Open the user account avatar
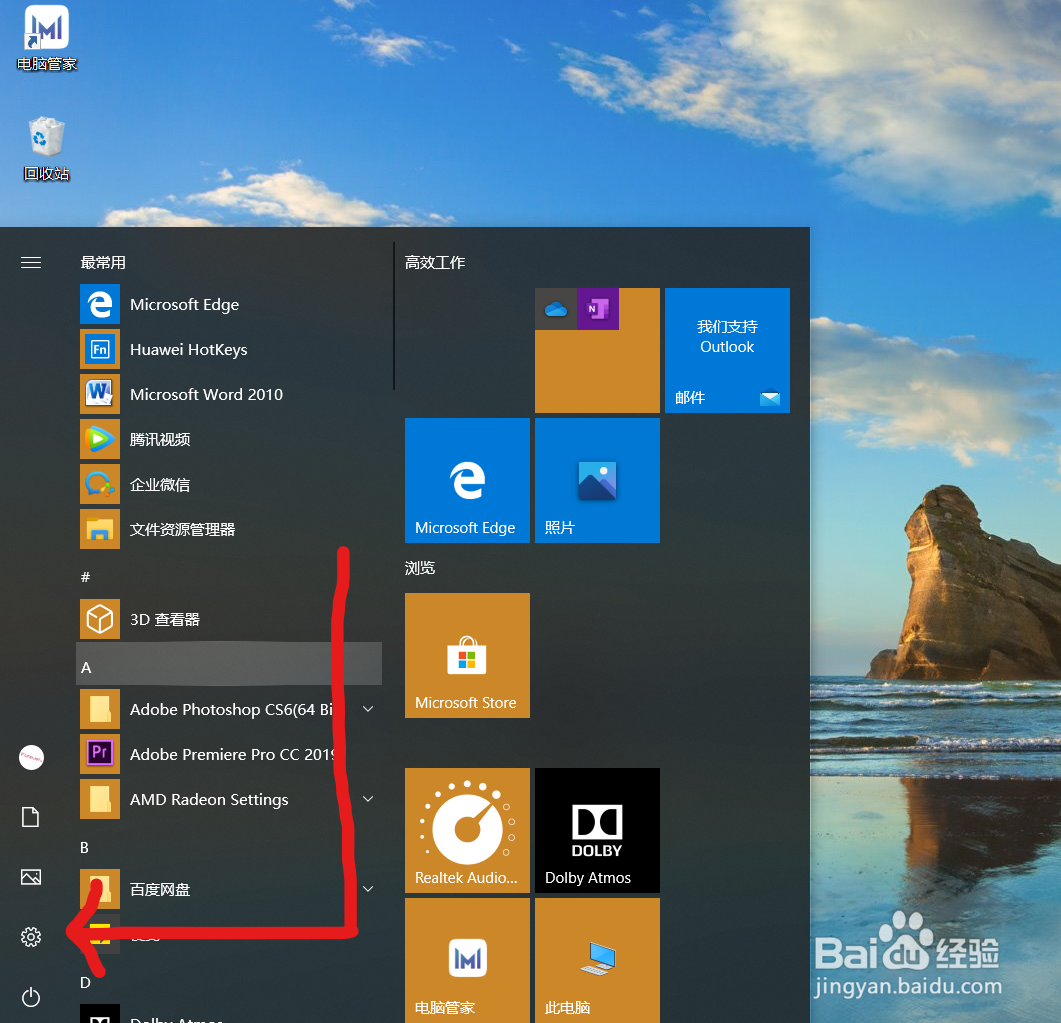 (31, 758)
